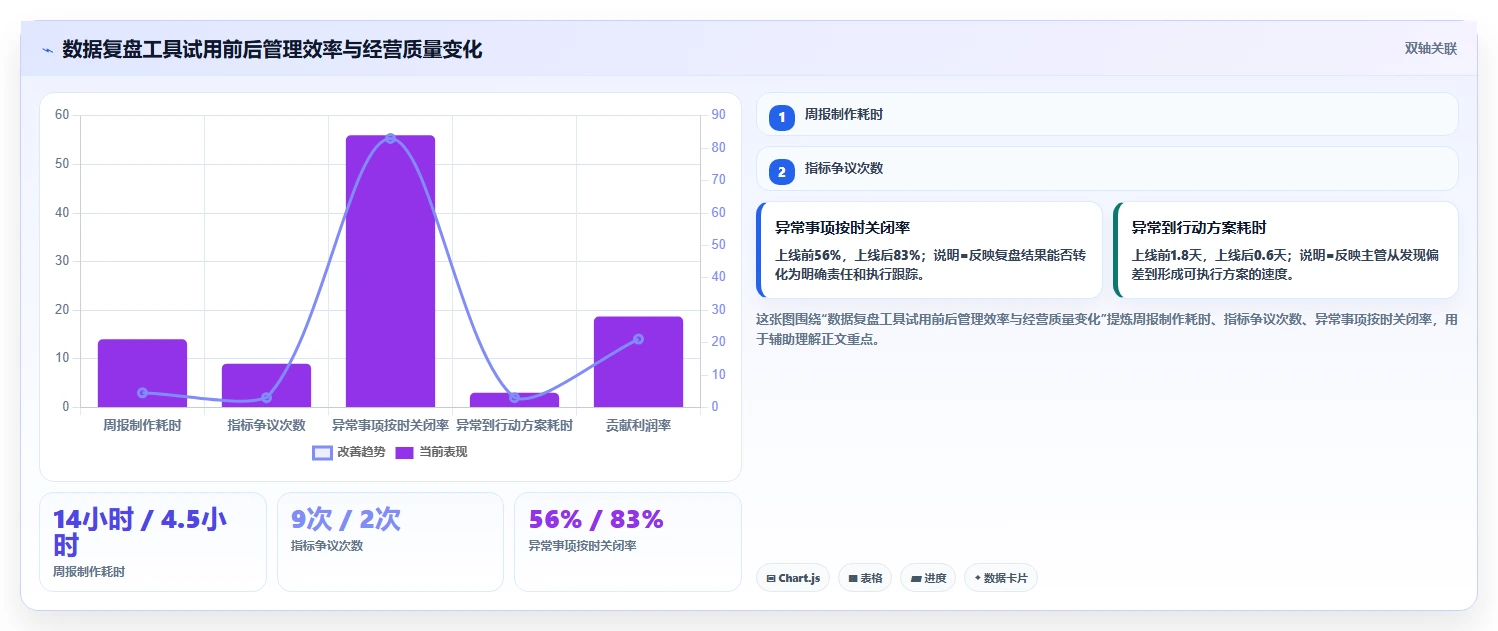
Task: Click the 异常到行动方案耗时 x-axis label
Action: pos(514,425)
